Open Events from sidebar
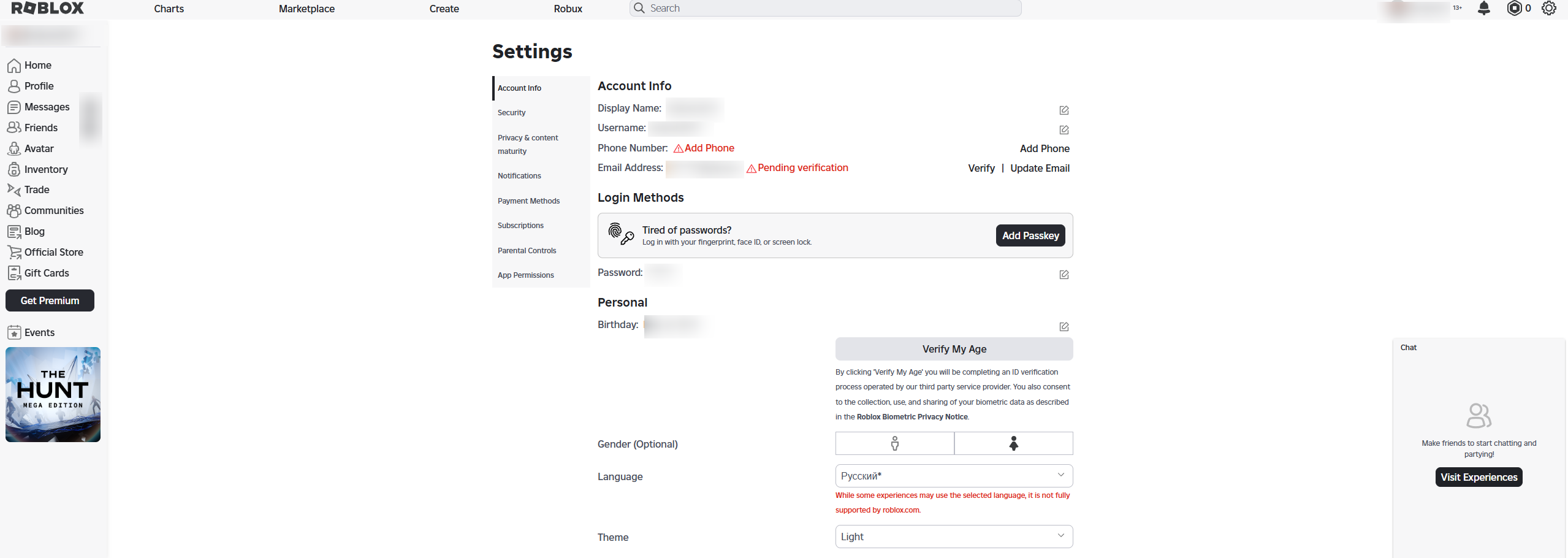The width and height of the screenshot is (1568, 558). [31, 332]
